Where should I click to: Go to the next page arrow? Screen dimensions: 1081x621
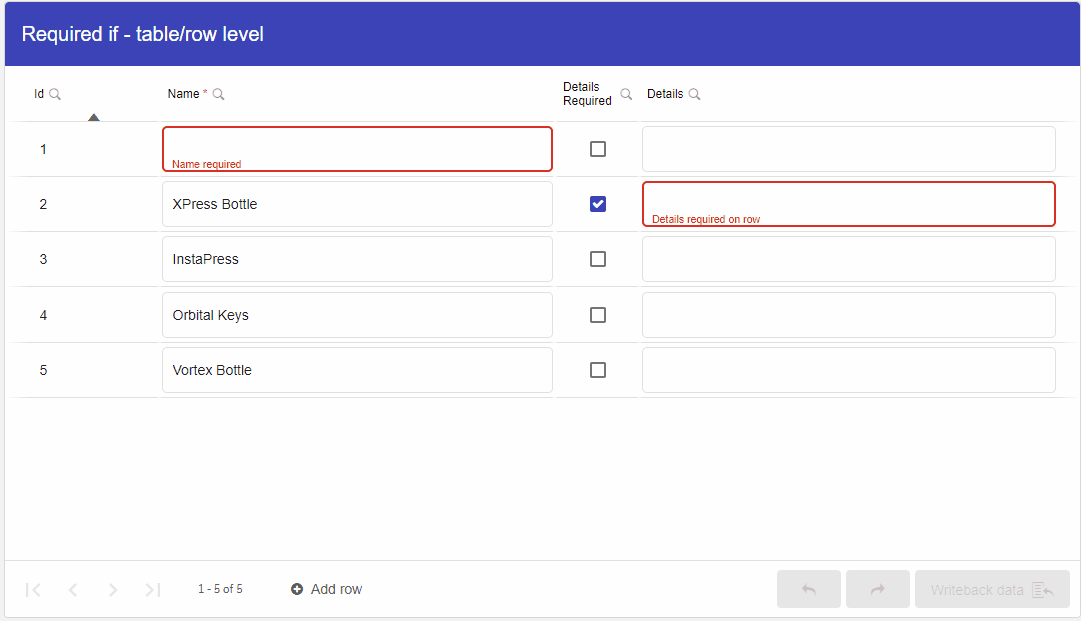[113, 589]
